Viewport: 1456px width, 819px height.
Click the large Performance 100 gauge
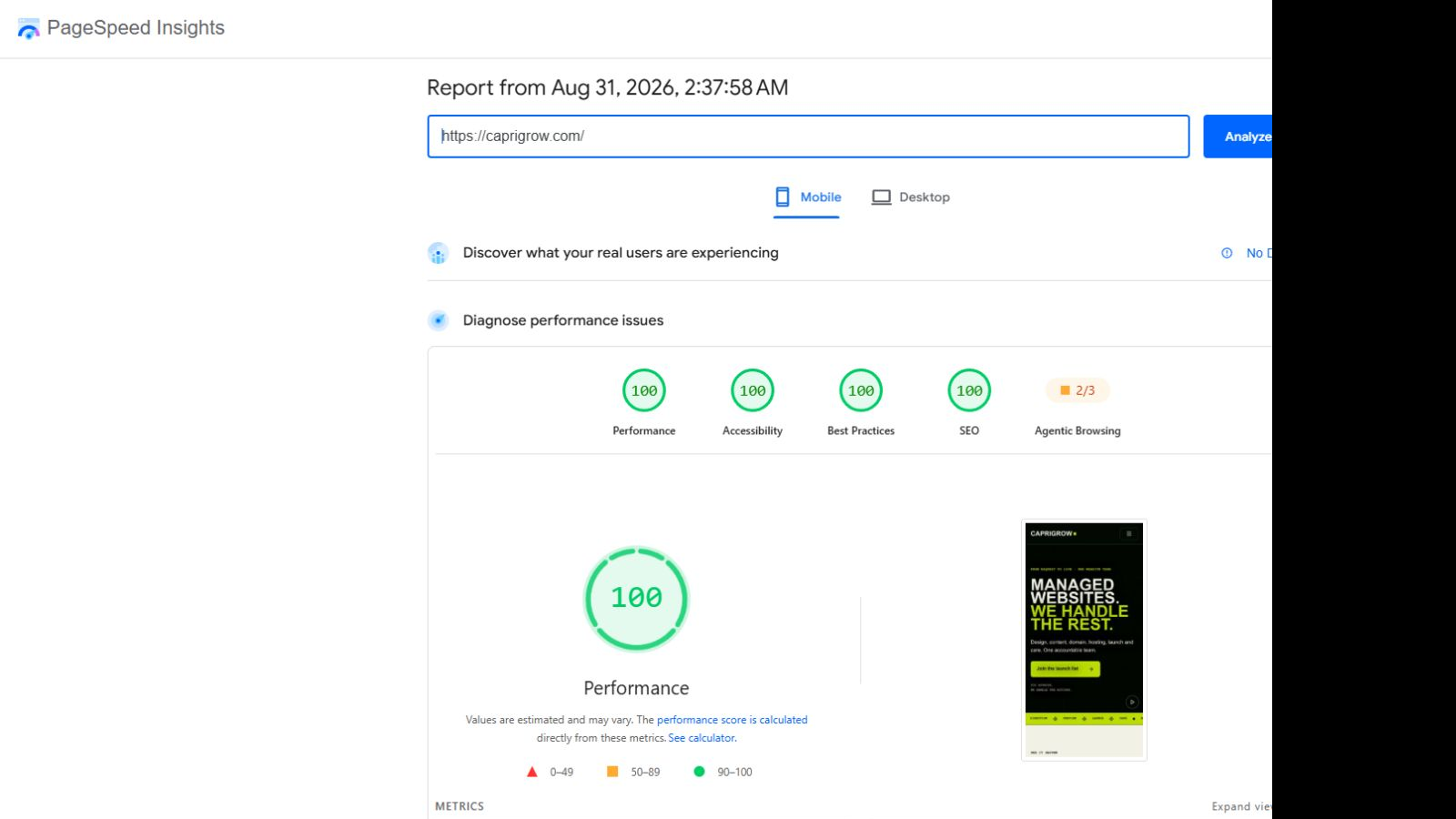pyautogui.click(x=636, y=598)
